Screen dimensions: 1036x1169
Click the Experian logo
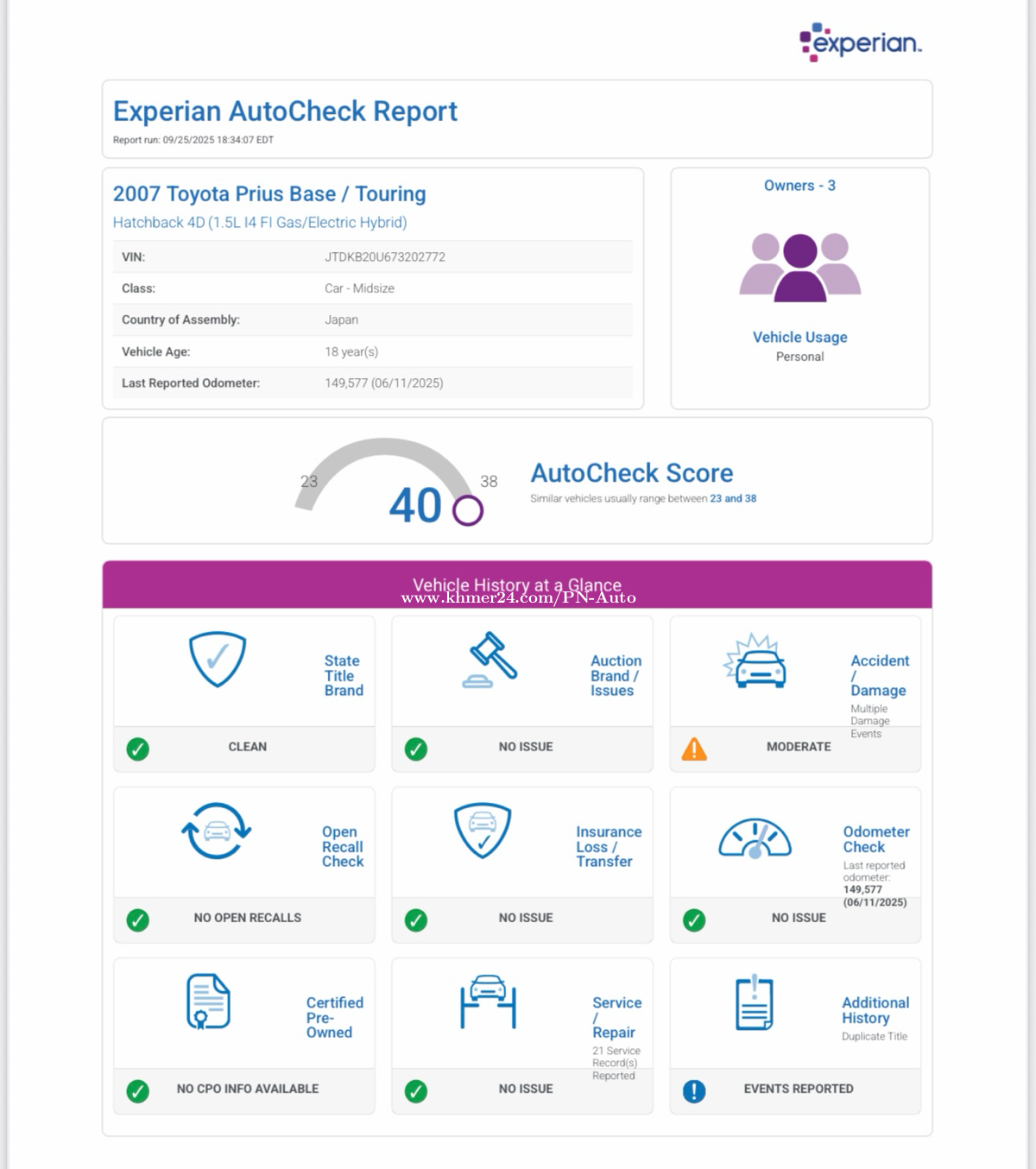coord(860,42)
